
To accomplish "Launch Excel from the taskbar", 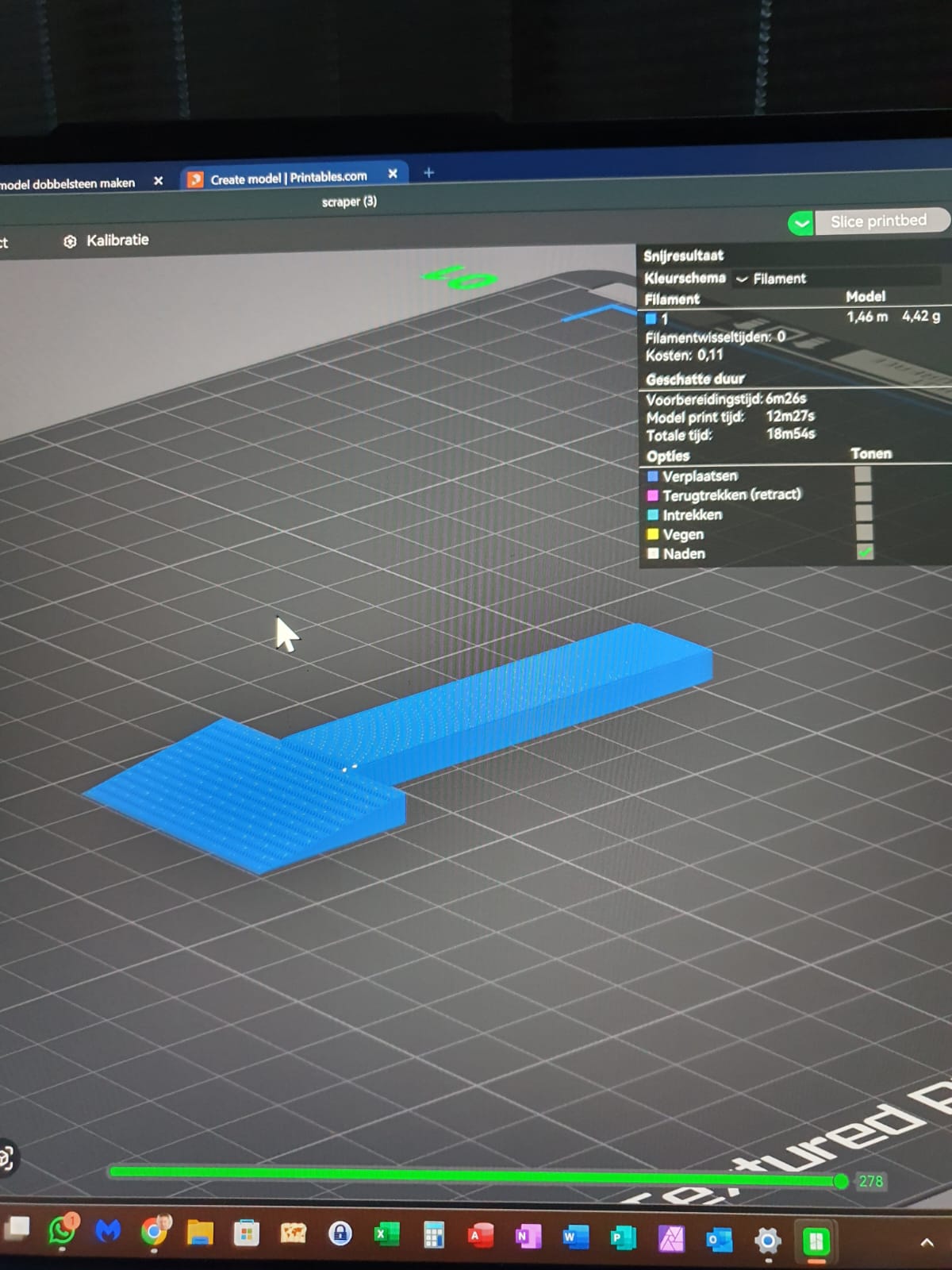I will tap(386, 1234).
